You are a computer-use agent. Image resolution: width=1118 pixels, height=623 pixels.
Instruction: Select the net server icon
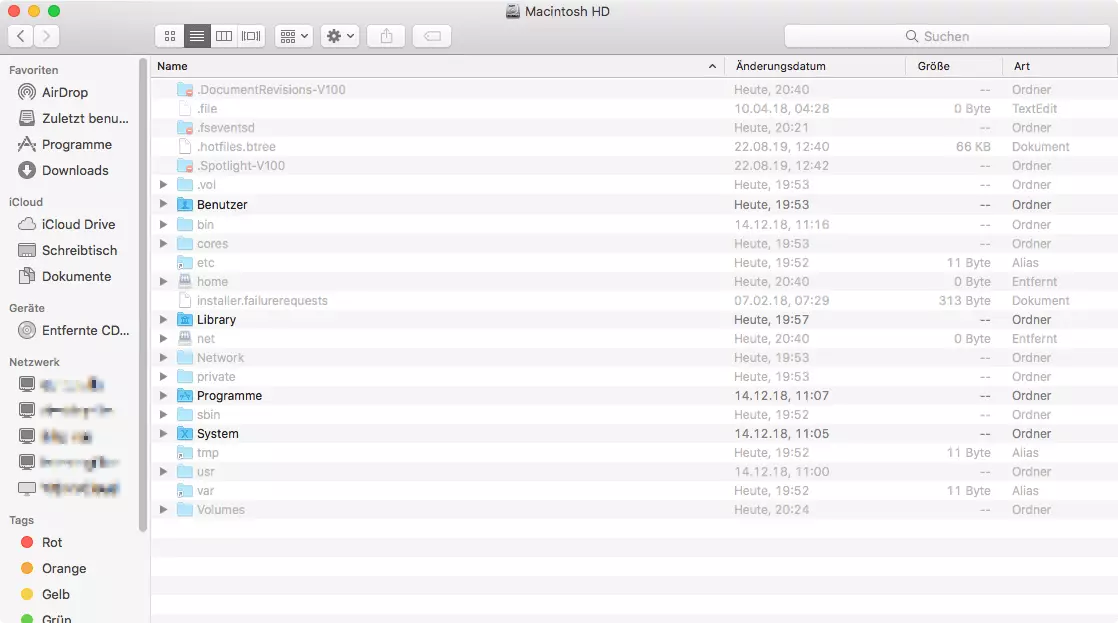pyautogui.click(x=185, y=338)
